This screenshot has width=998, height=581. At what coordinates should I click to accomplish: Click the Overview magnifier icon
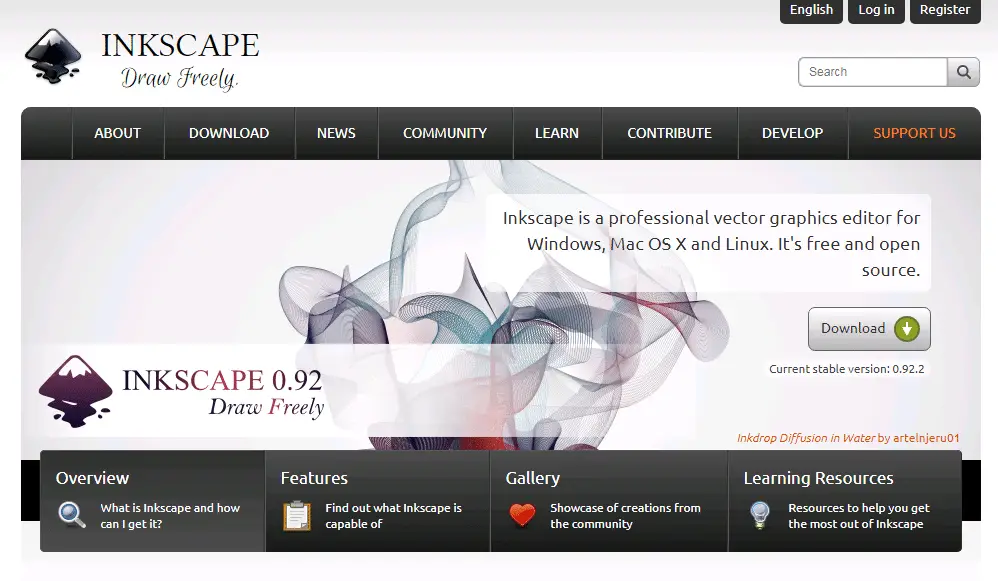(x=72, y=515)
